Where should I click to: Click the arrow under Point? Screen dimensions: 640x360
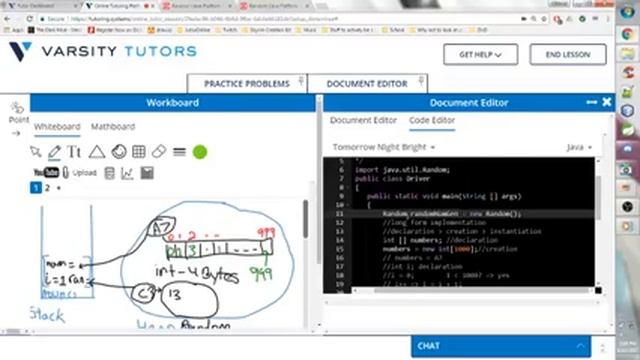click(x=16, y=133)
